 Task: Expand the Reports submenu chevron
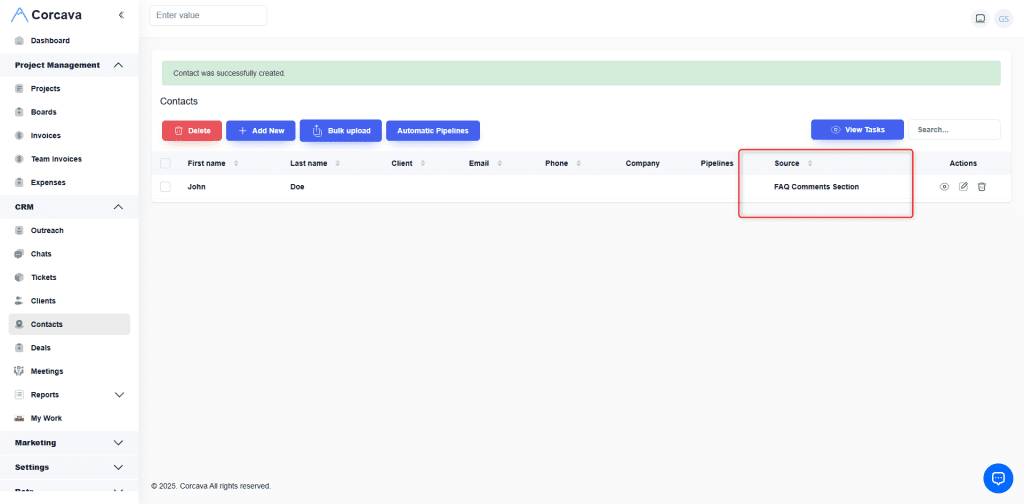[x=119, y=395]
